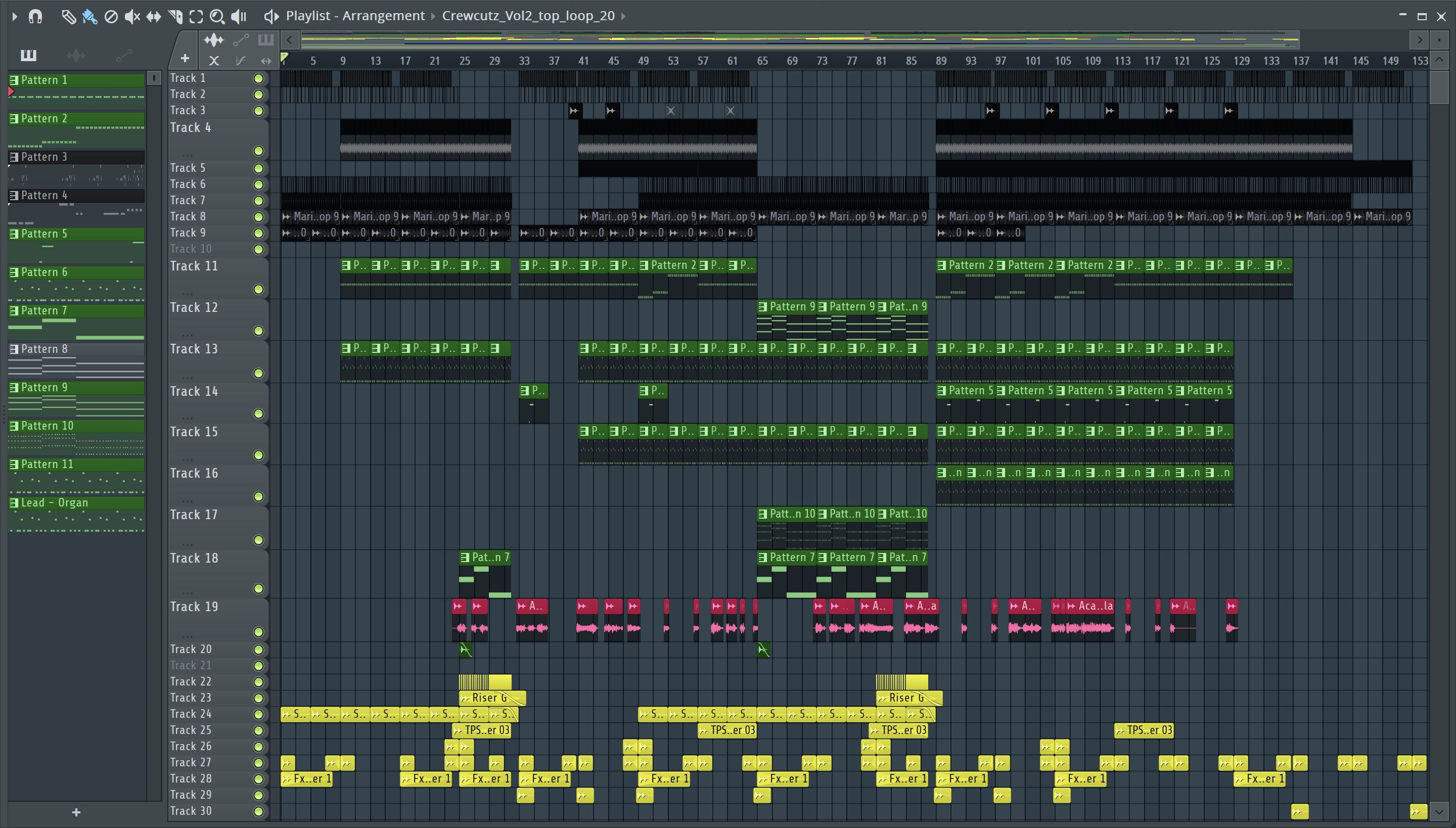The width and height of the screenshot is (1456, 828).
Task: Select Lead - Organ in the picker
Action: pos(76,502)
